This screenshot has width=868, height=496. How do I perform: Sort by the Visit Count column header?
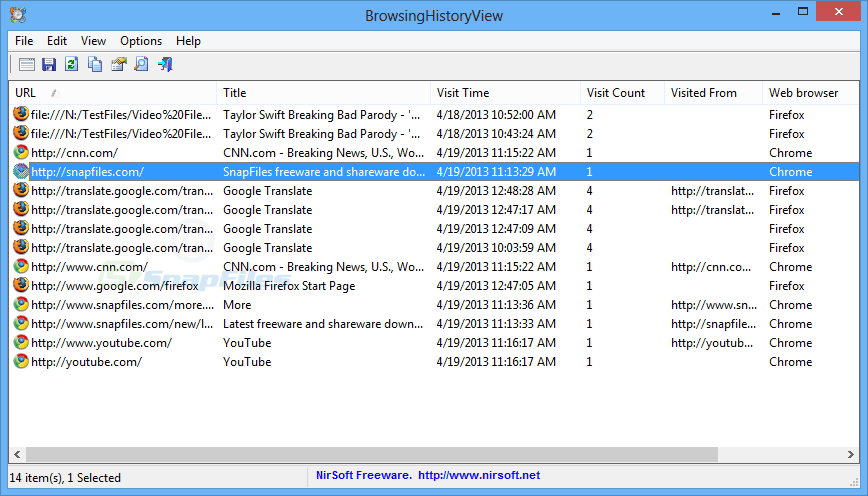coord(622,93)
